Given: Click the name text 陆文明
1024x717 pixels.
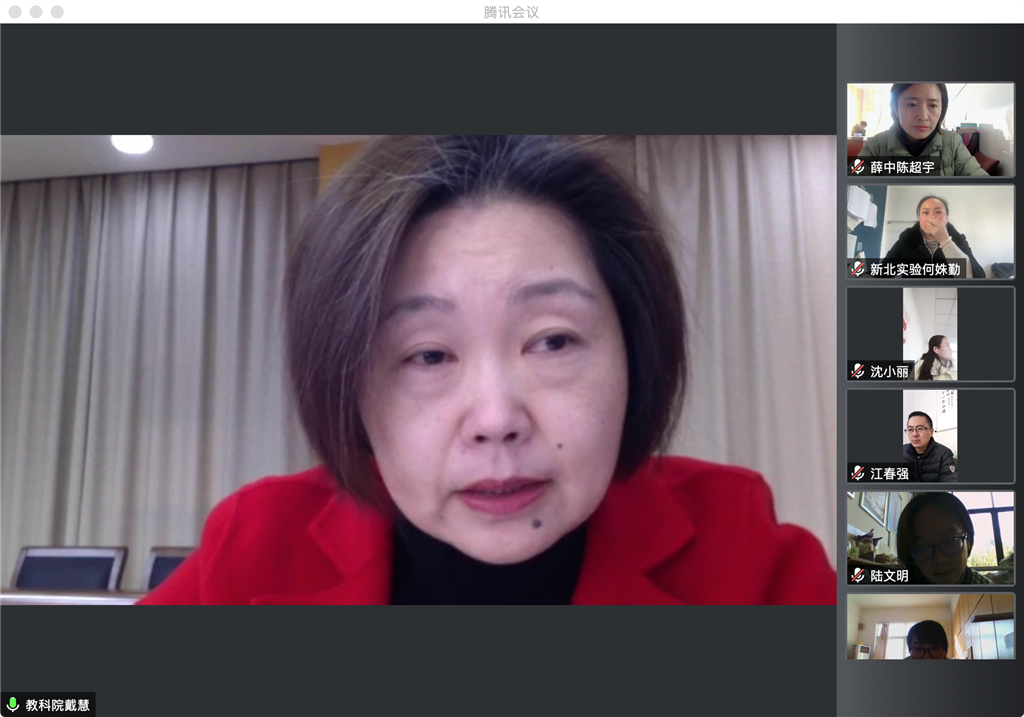Looking at the screenshot, I should 889,575.
